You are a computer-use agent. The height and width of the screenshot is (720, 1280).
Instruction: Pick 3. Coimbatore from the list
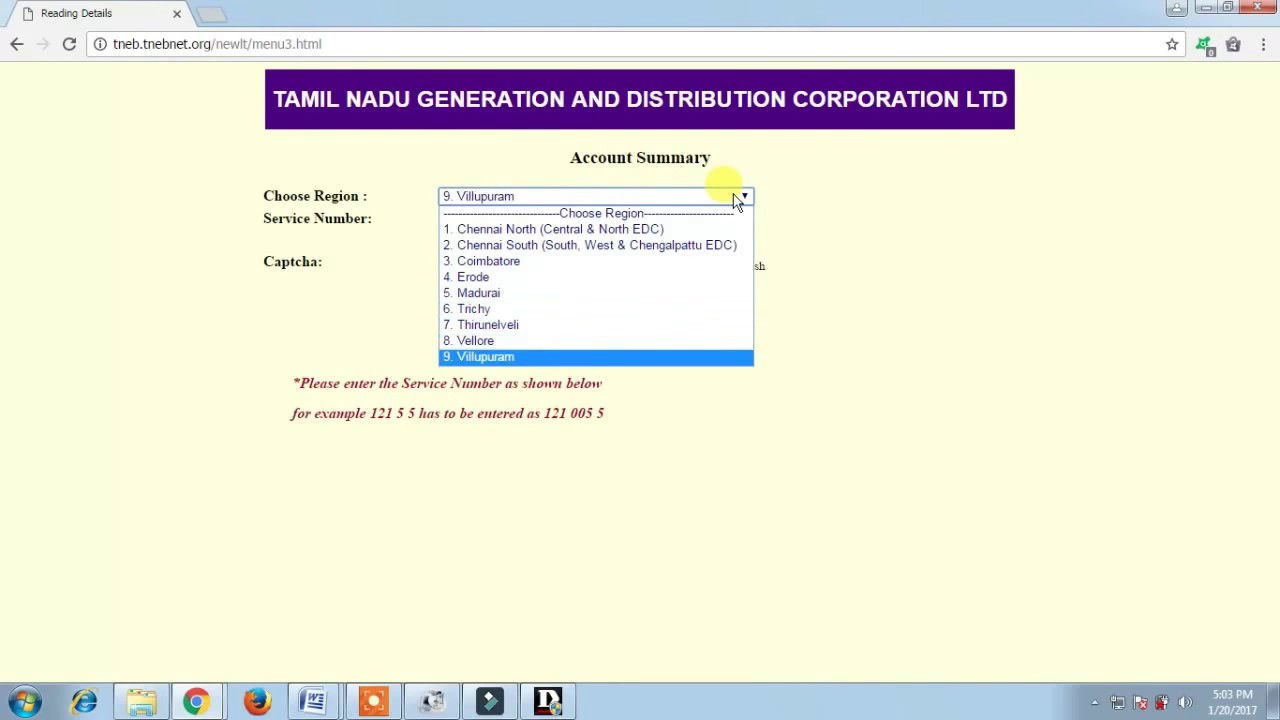596,261
